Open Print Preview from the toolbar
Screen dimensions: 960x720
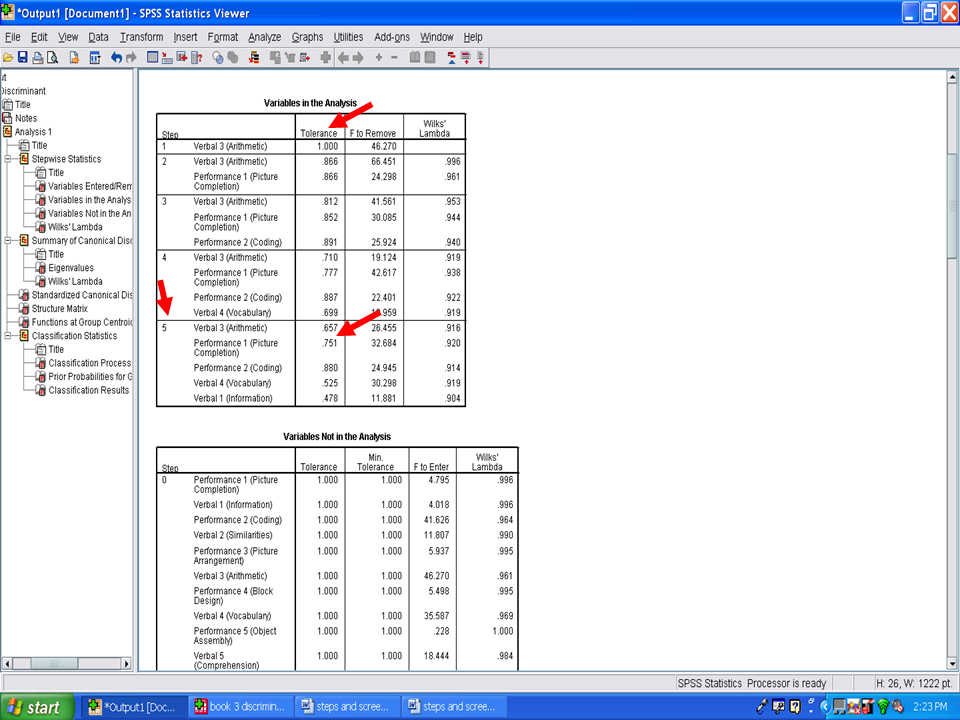tap(52, 57)
